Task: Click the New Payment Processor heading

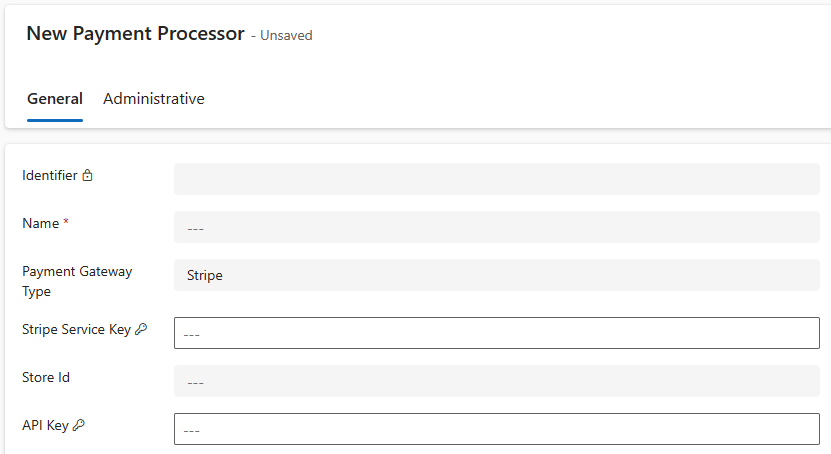Action: coord(135,33)
